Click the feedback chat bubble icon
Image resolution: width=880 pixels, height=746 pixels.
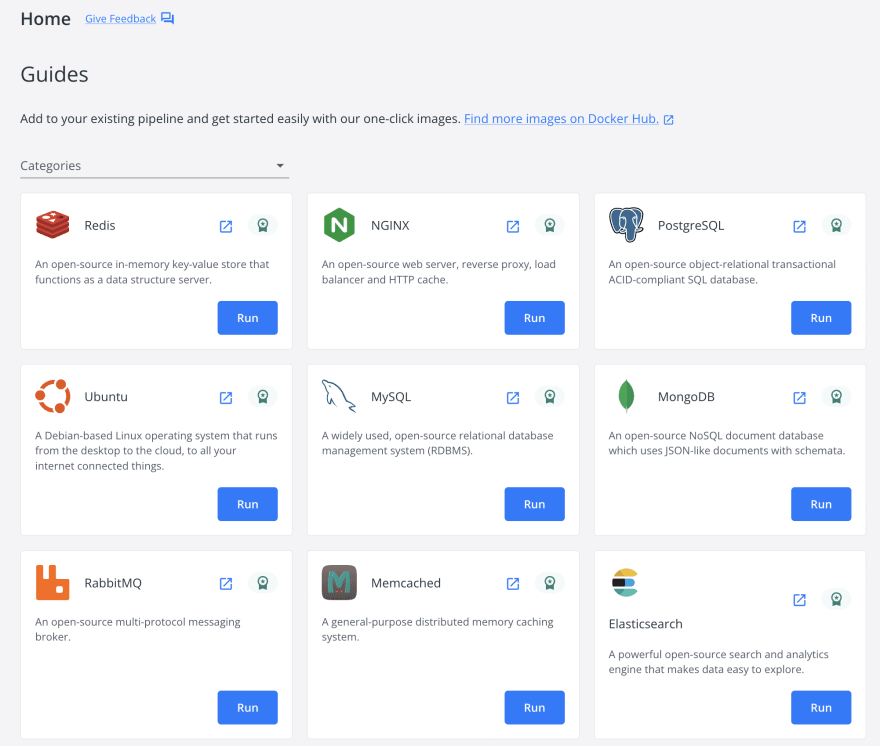(x=167, y=19)
